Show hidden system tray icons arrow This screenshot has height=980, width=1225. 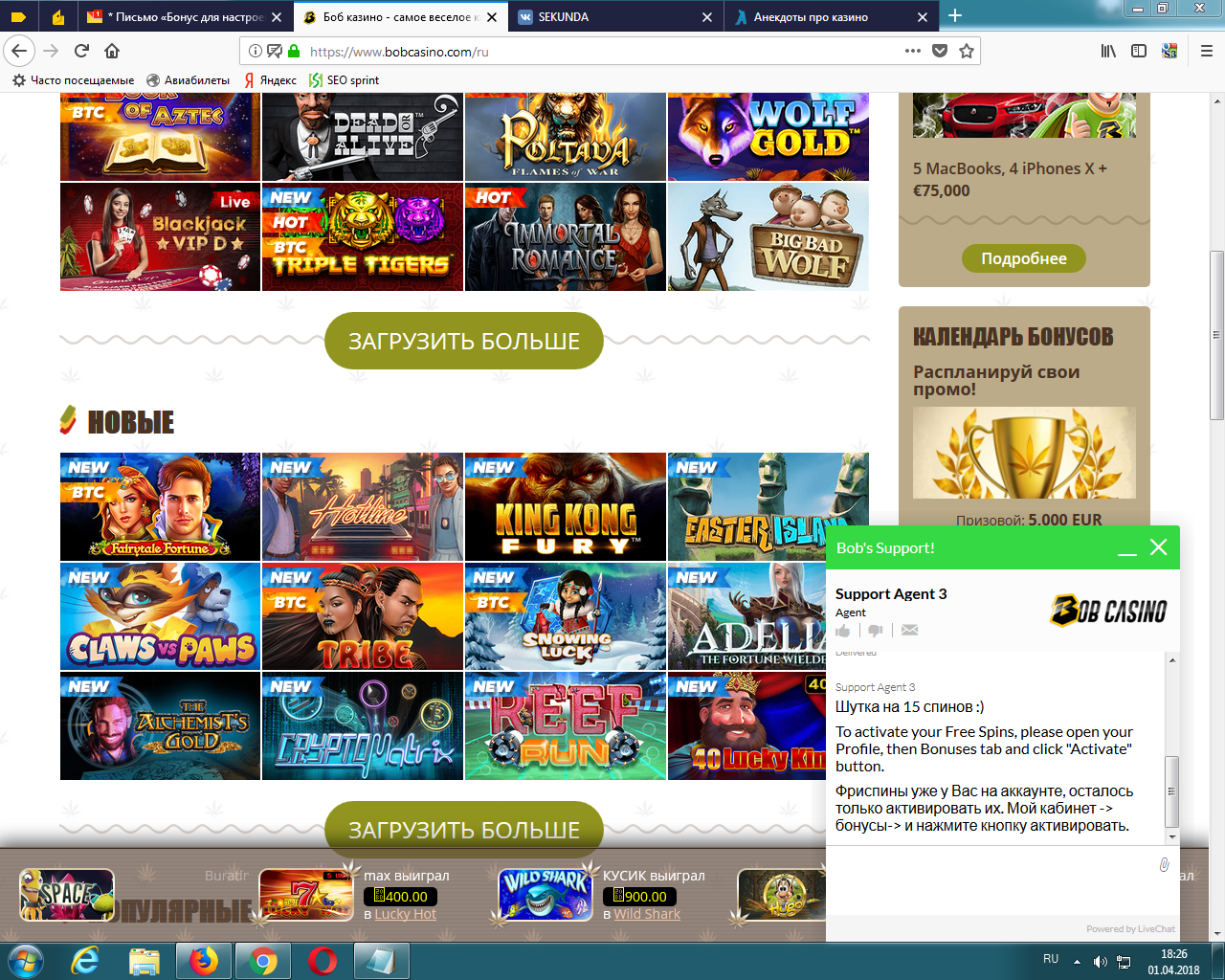pyautogui.click(x=1077, y=961)
